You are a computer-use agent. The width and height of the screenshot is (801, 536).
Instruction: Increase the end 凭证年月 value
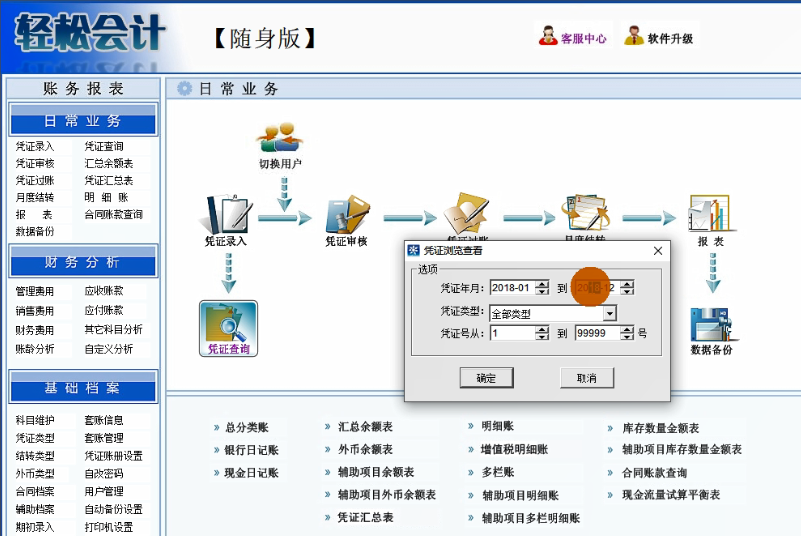click(627, 284)
